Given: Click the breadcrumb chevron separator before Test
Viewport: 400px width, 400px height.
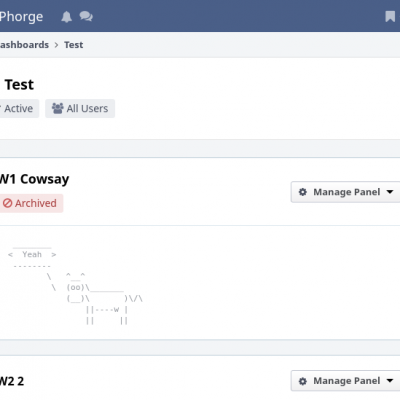Looking at the screenshot, I should (56, 45).
